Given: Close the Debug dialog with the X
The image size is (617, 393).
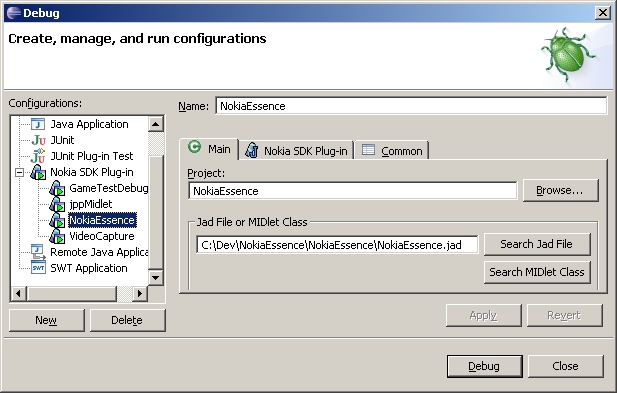Looking at the screenshot, I should click(x=603, y=13).
